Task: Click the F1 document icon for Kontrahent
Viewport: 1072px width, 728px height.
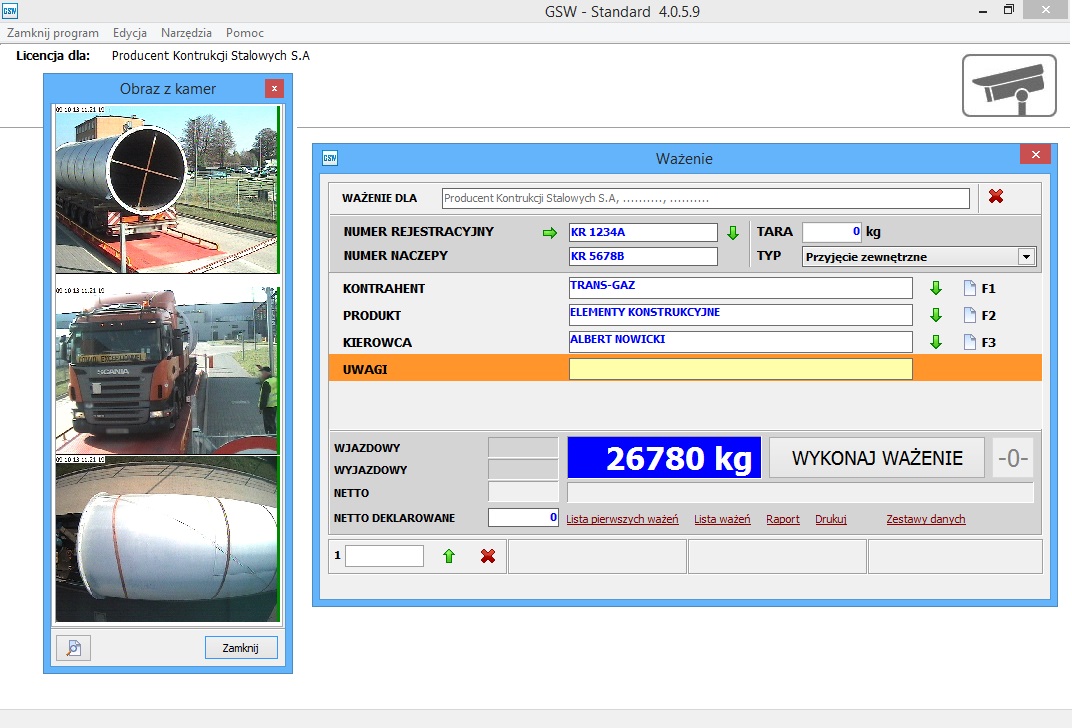Action: tap(969, 289)
